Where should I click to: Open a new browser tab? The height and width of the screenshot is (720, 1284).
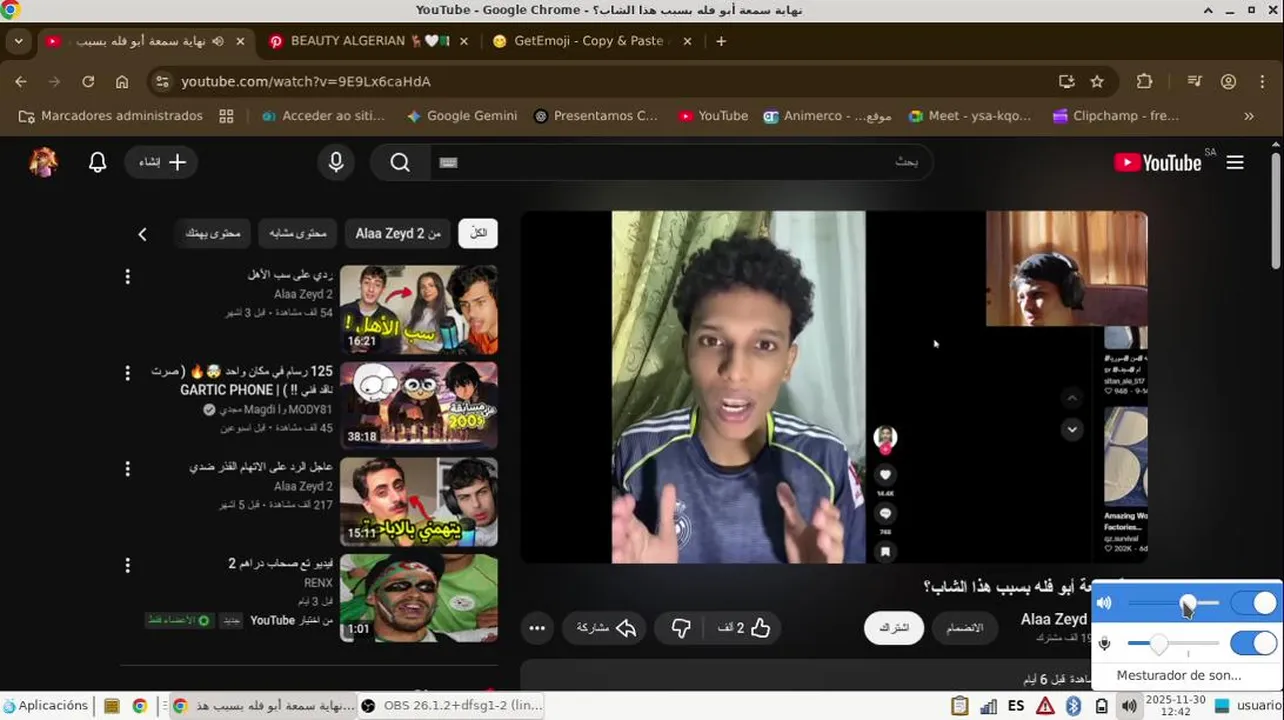click(x=721, y=41)
